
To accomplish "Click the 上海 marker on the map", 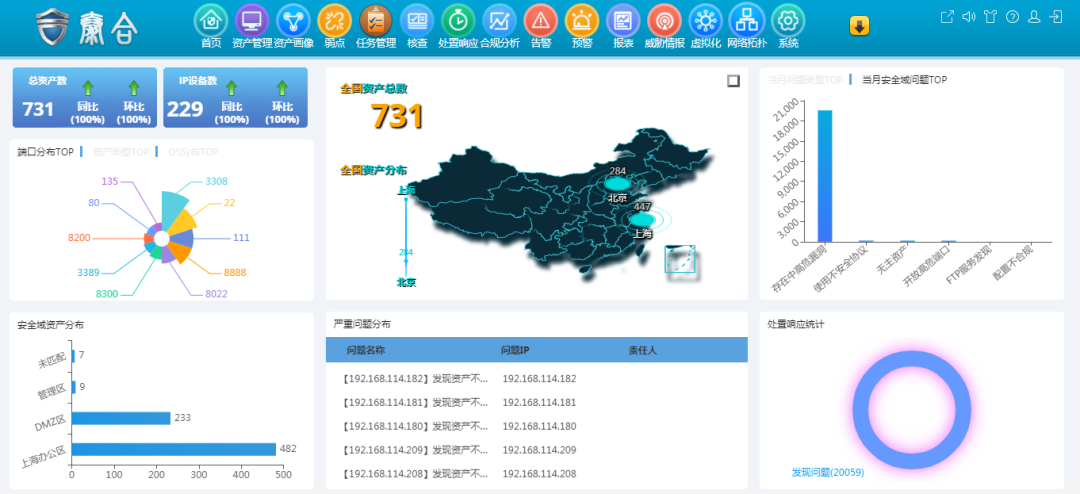I will click(642, 221).
